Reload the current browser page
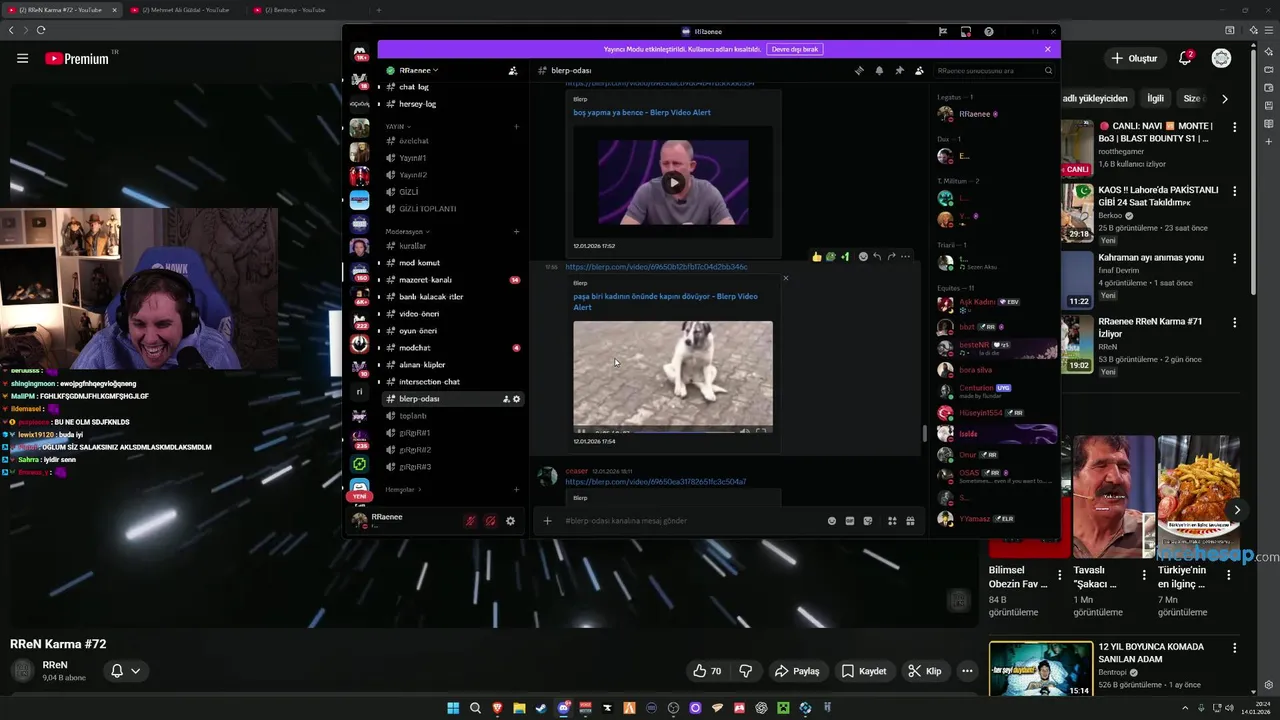This screenshot has width=1280, height=720. [41, 30]
